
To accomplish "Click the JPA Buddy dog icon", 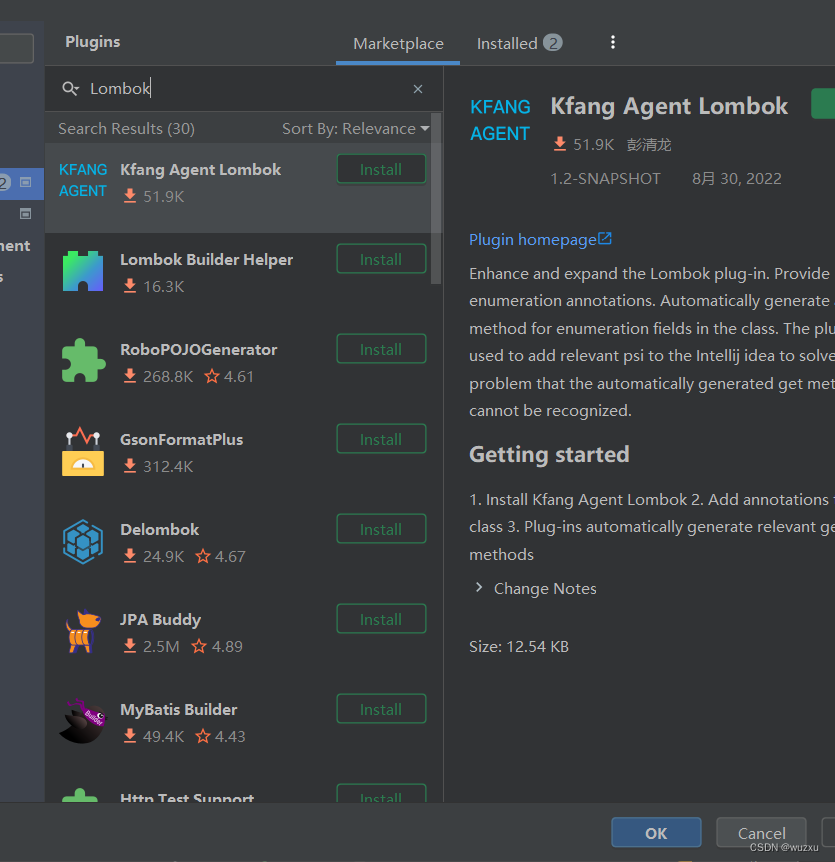I will click(82, 631).
